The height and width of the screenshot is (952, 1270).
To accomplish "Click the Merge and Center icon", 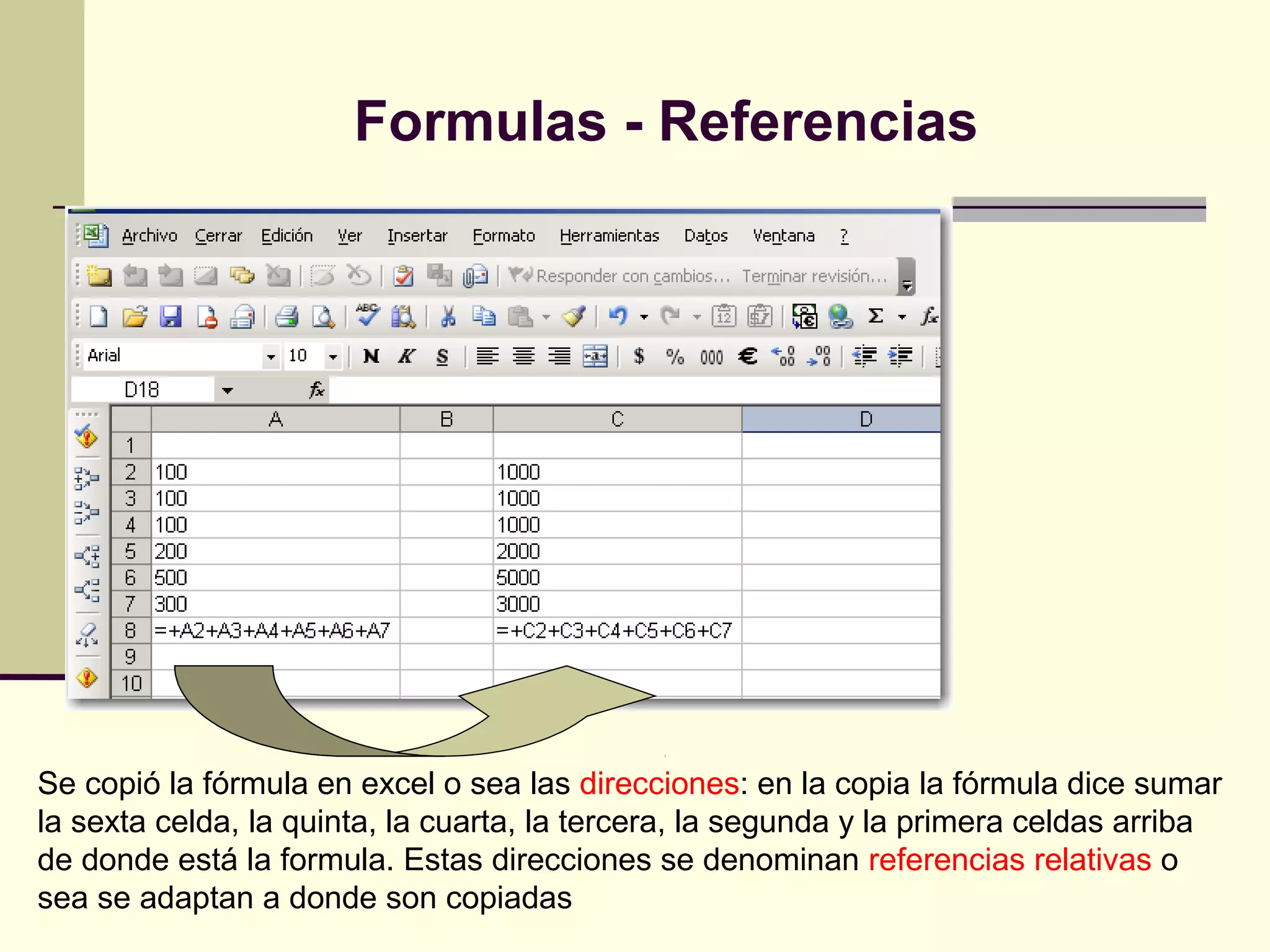I will (595, 356).
